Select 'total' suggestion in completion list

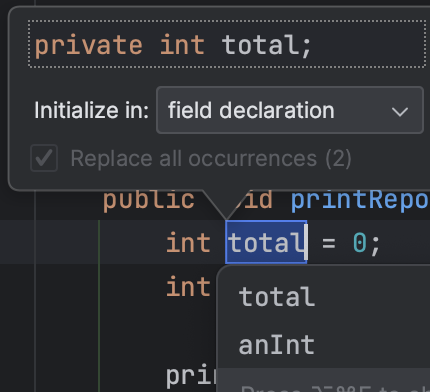click(x=277, y=296)
